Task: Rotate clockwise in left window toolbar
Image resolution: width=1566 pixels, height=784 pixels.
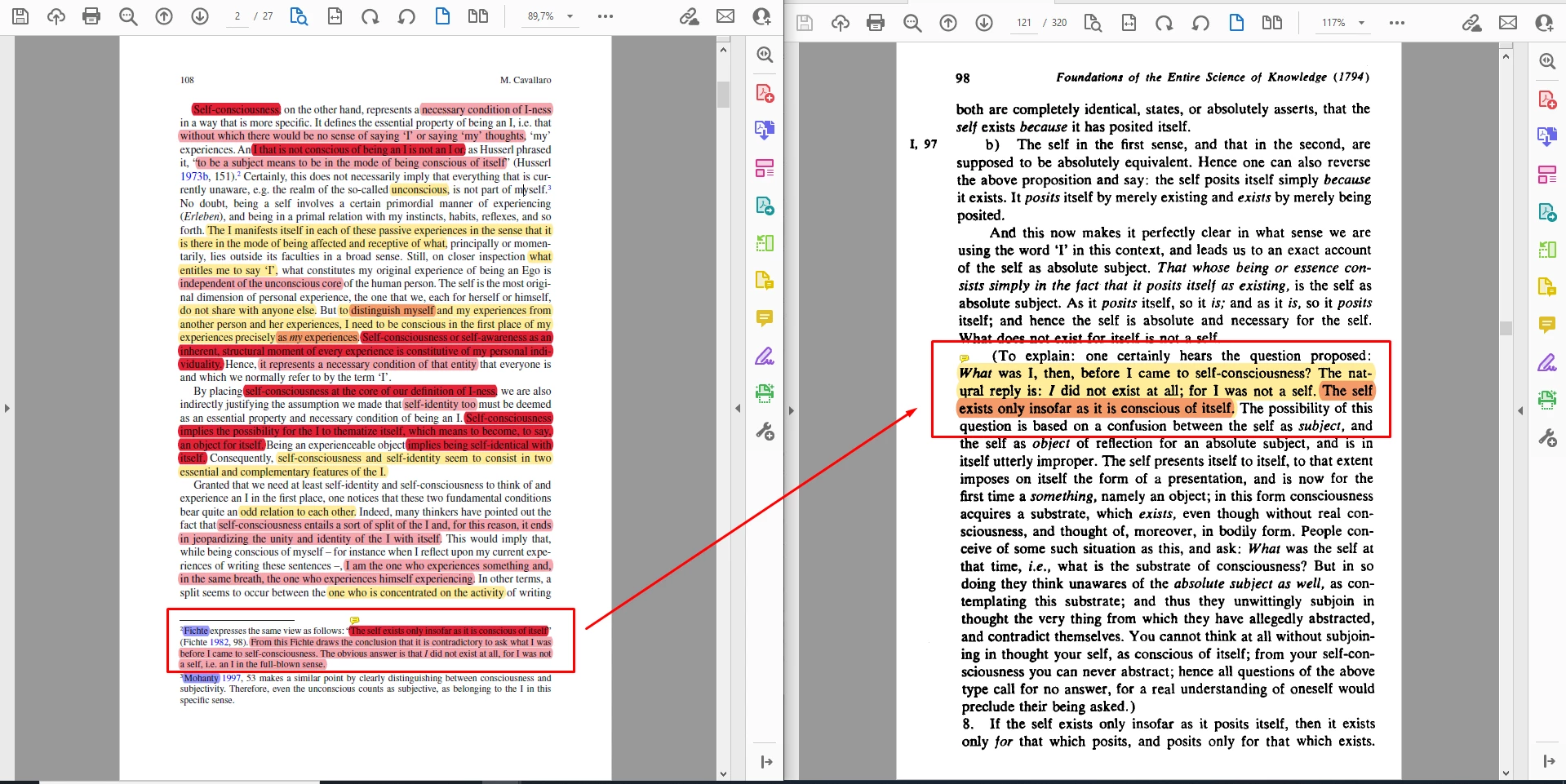Action: (370, 16)
